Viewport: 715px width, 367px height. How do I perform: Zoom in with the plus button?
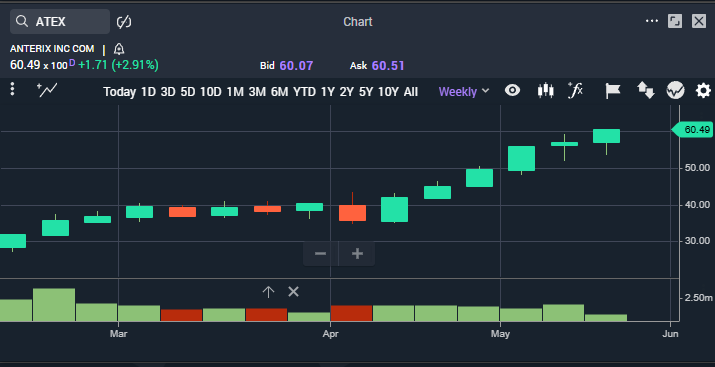point(357,253)
